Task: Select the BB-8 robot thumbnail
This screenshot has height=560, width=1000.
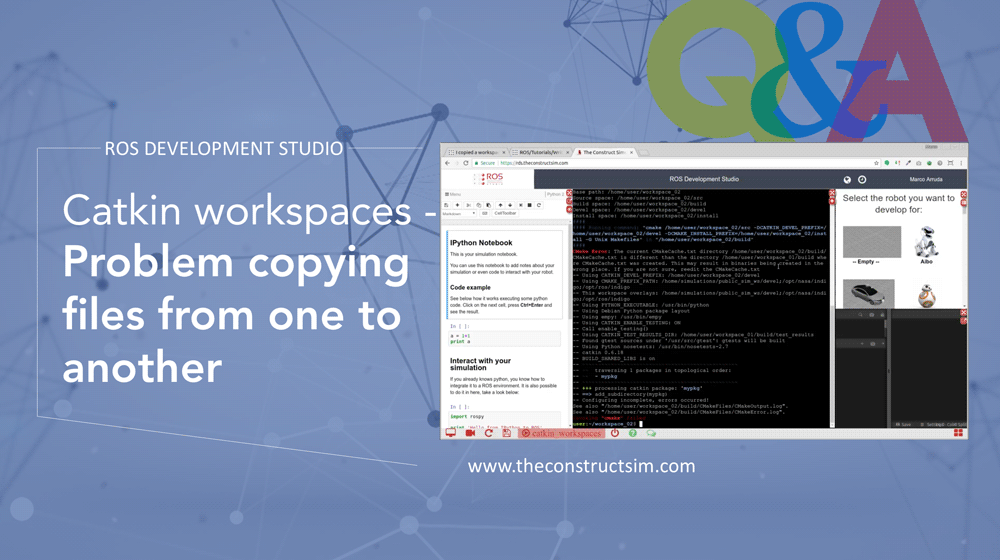Action: point(926,295)
